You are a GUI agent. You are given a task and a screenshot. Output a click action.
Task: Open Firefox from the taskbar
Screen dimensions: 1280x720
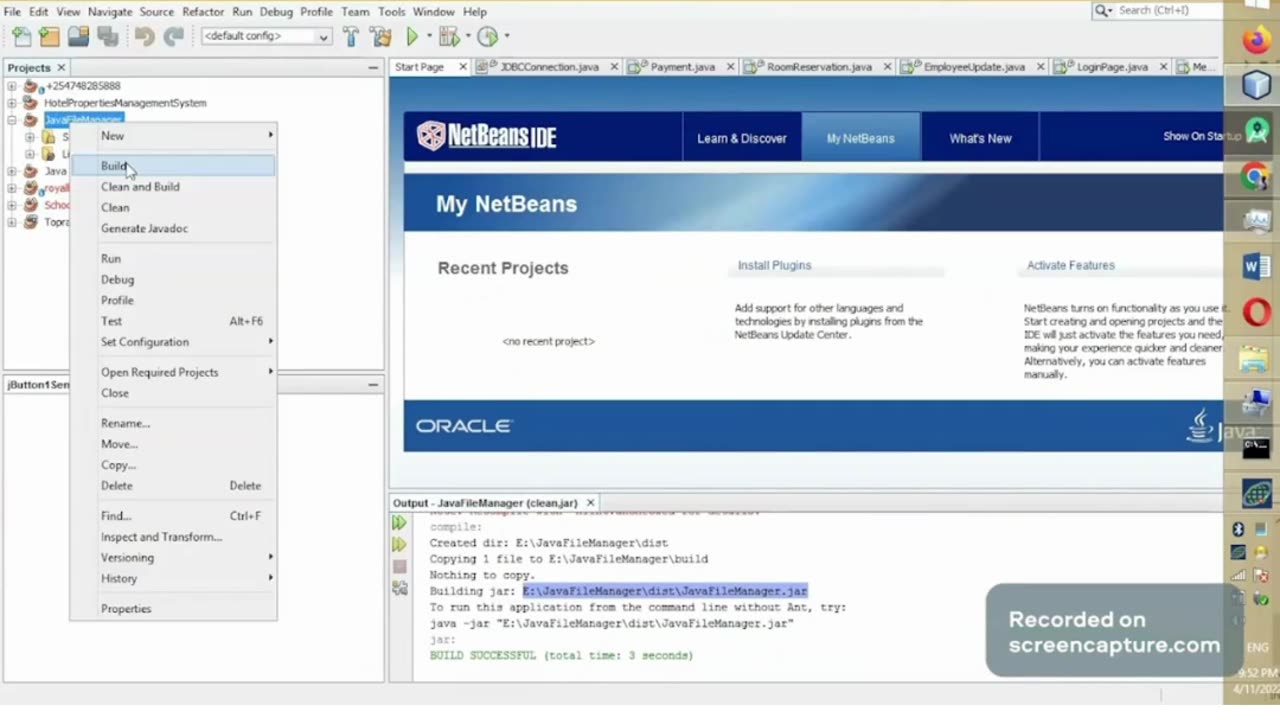coord(1256,41)
